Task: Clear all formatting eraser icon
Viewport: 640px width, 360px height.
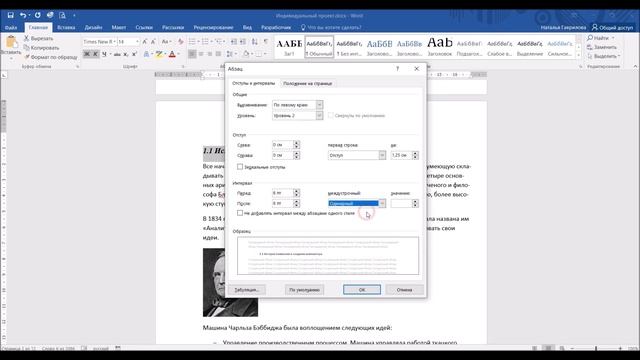Action: [180, 42]
